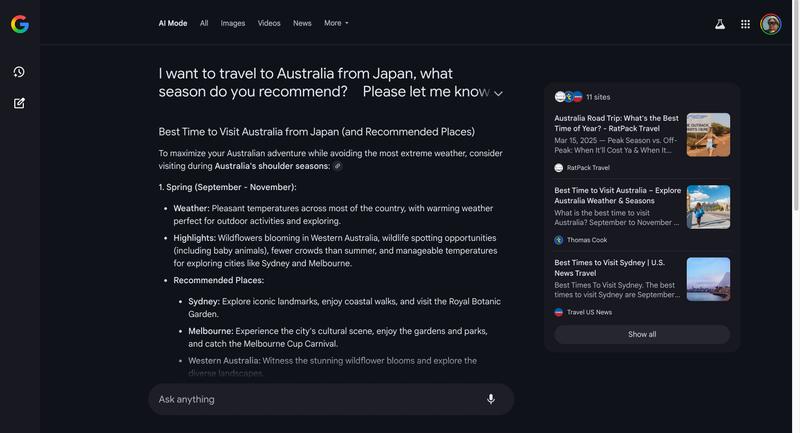Image resolution: width=800 pixels, height=433 pixels.
Task: Click the Show all sources button
Action: [x=642, y=334]
